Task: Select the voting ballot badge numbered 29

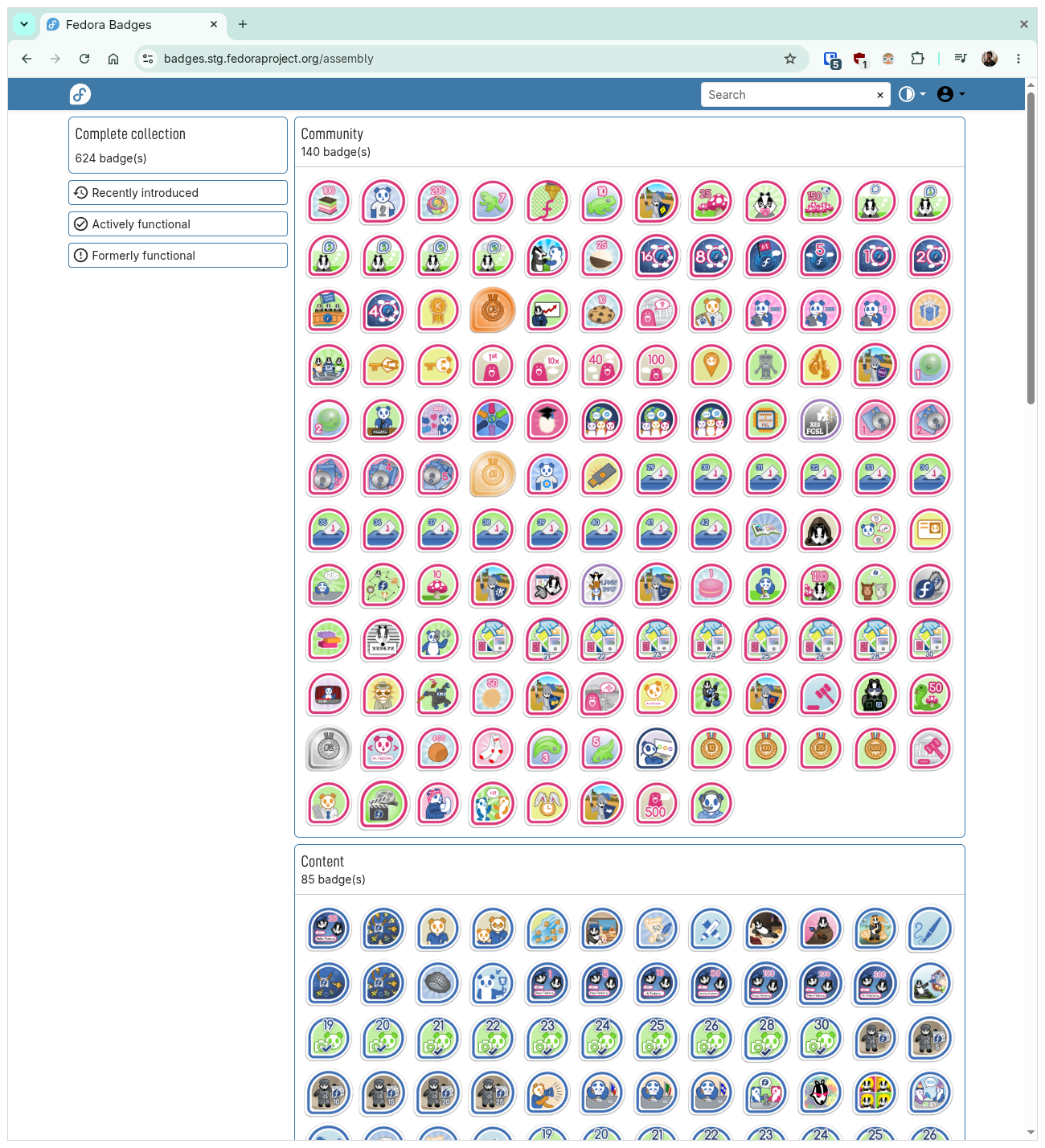Action: click(x=657, y=474)
